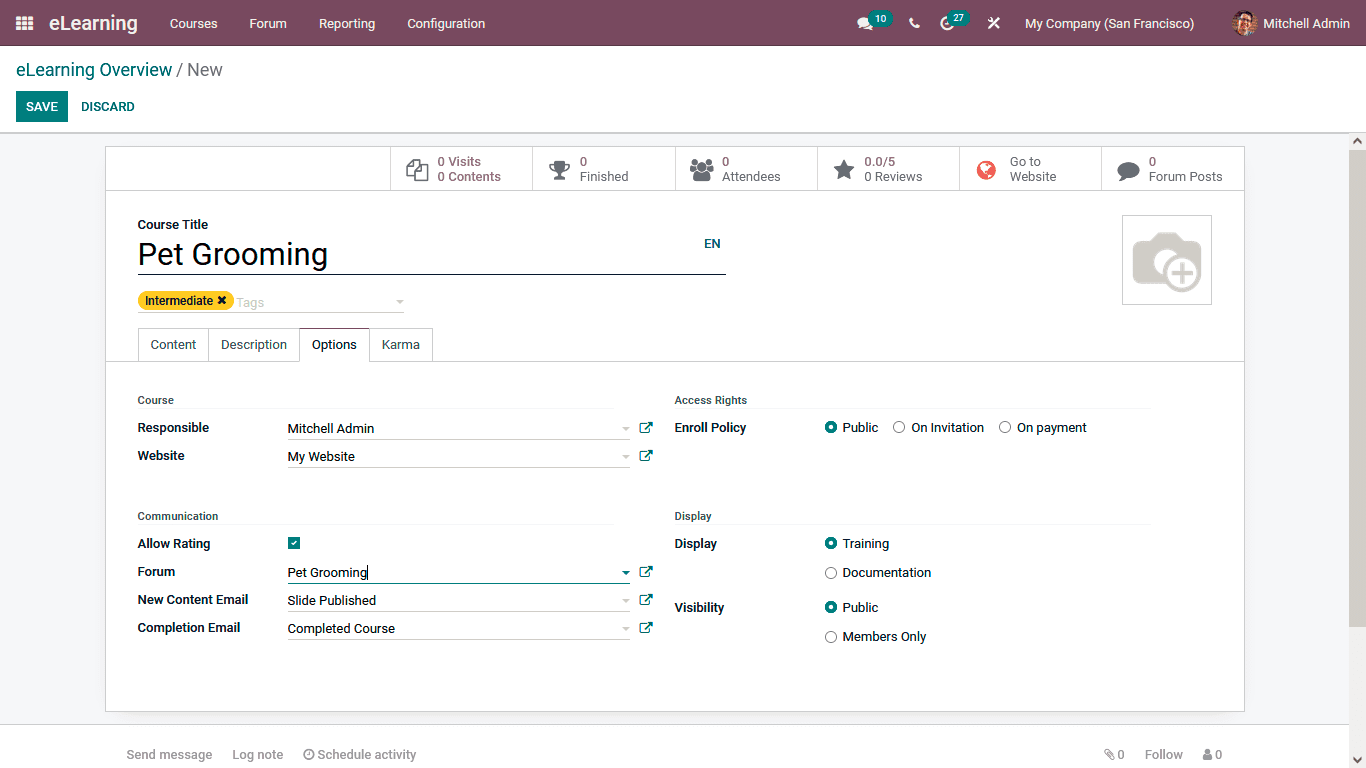Viewport: 1366px width, 768px height.
Task: Open the eLearning Overview breadcrumb link
Action: (x=94, y=69)
